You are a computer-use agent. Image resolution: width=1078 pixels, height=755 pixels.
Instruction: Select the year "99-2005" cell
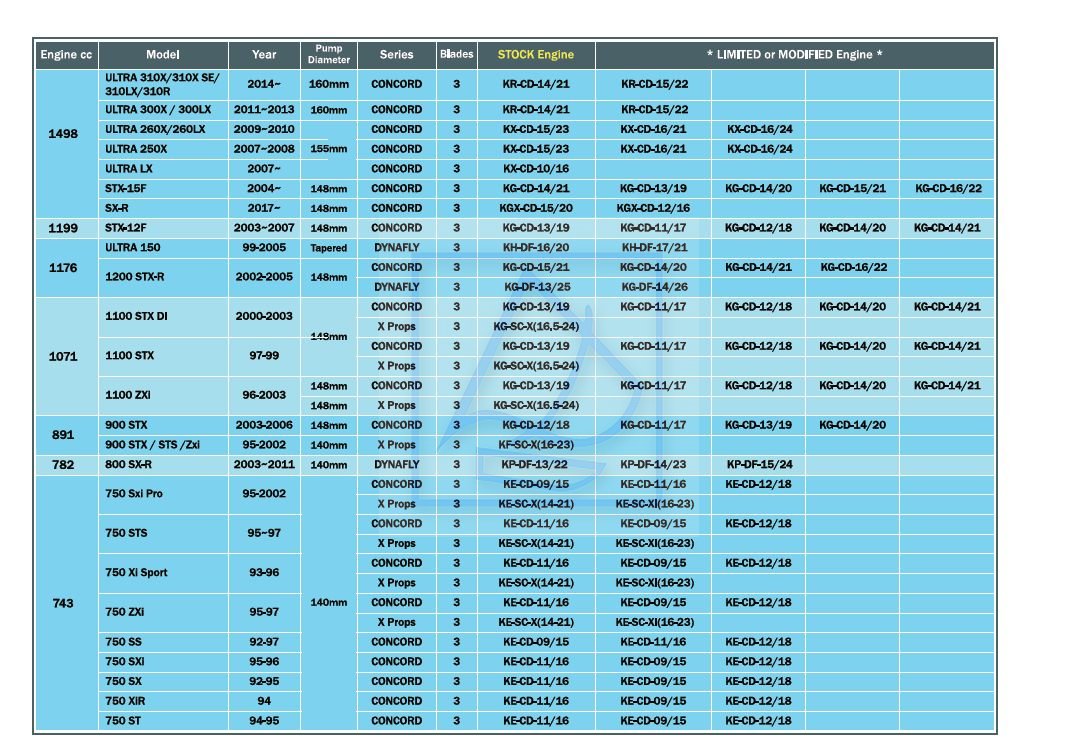[x=264, y=248]
